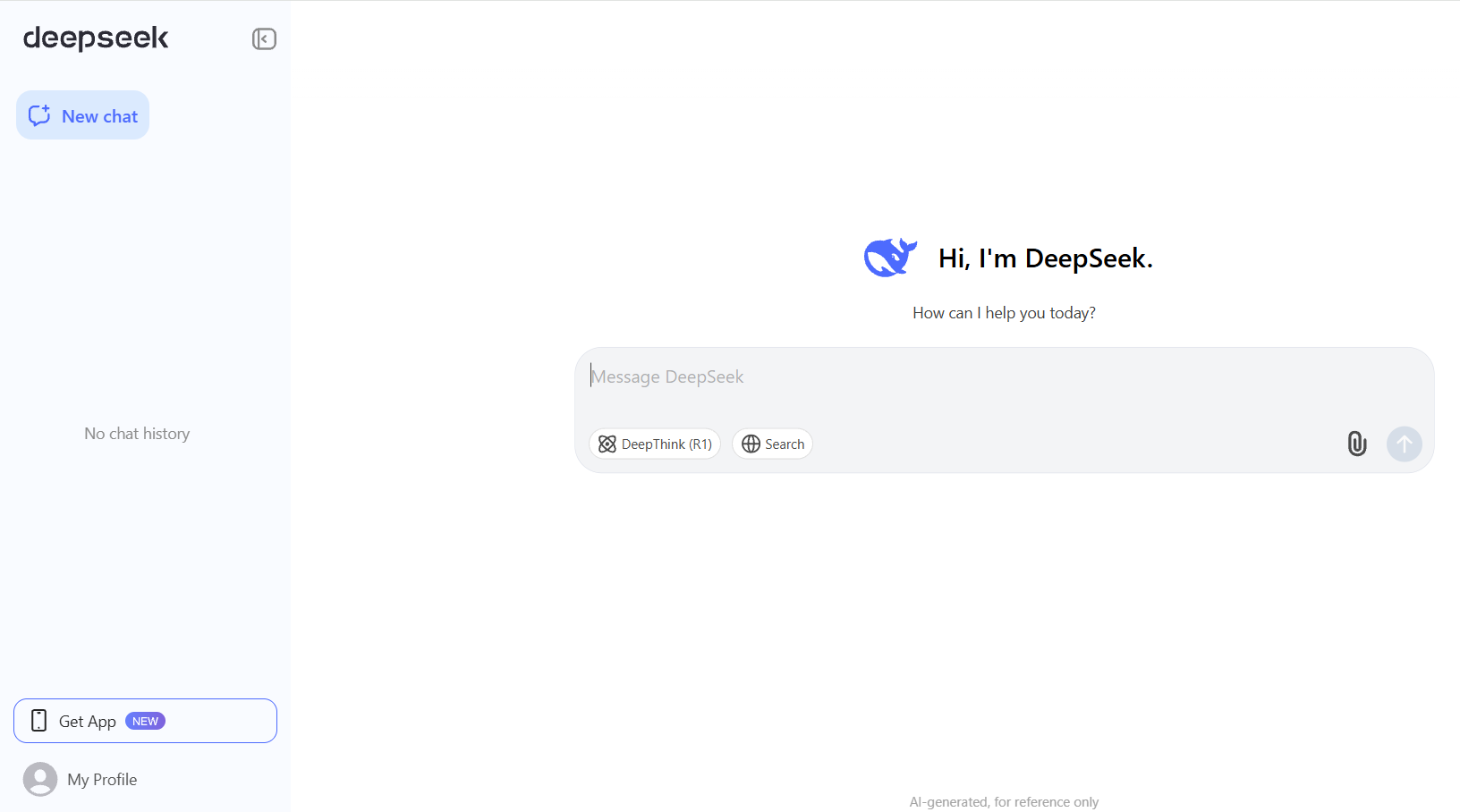
Task: Attach a file with the paperclip icon
Action: 1357,444
